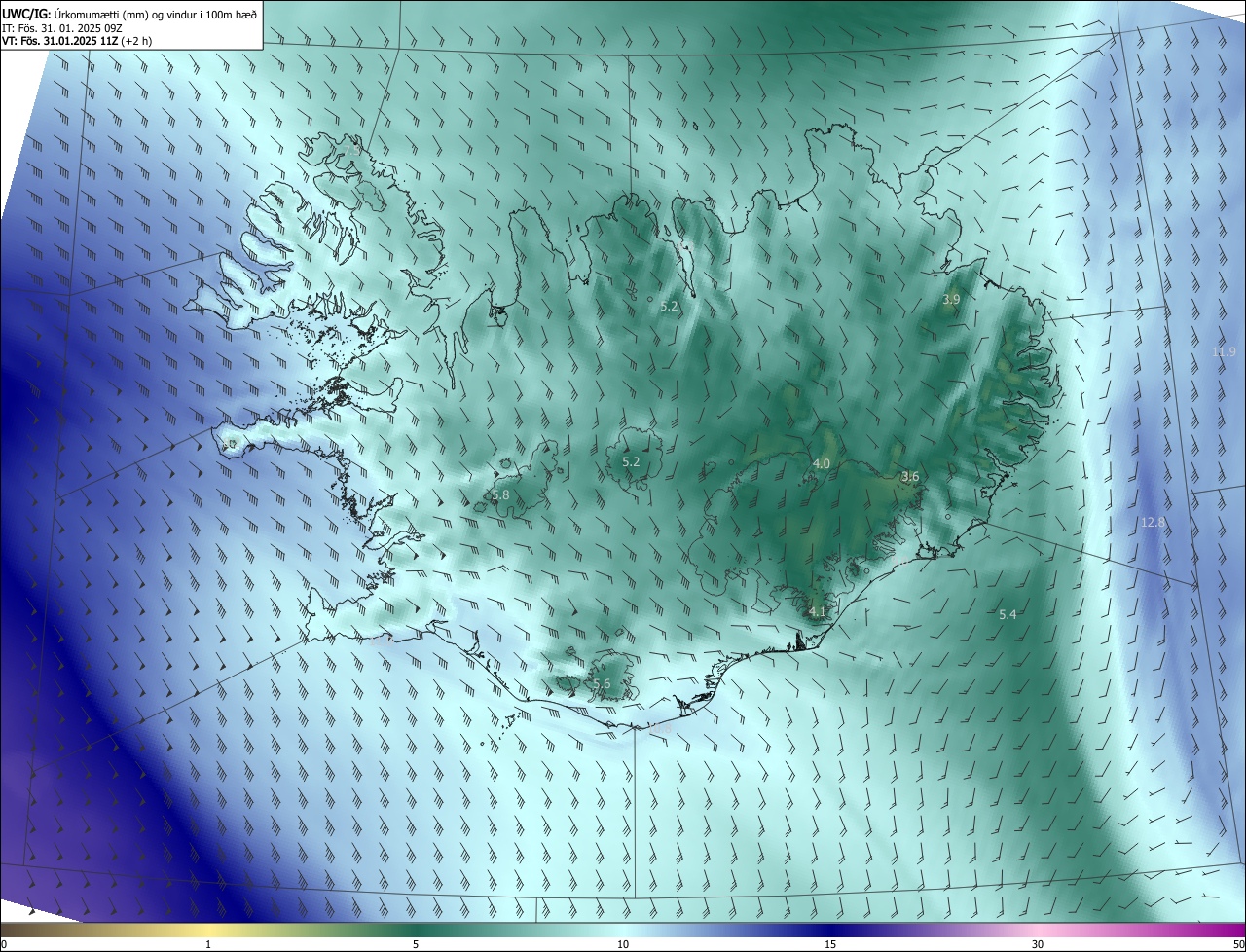Click the 11.9 value label over the sea
Screen dimensions: 1246x952
point(1224,351)
